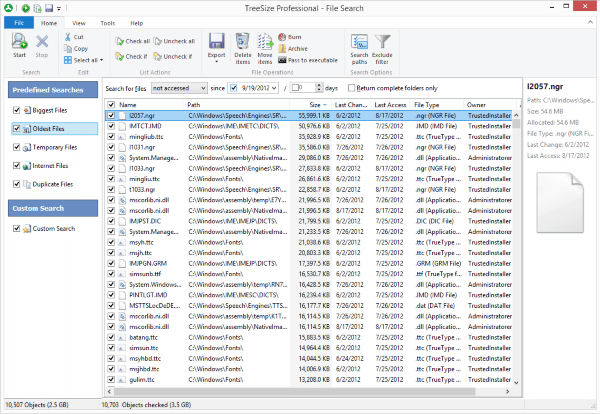This screenshot has width=600, height=414.
Task: Toggle the Duplicate Files checkbox
Action: point(16,184)
